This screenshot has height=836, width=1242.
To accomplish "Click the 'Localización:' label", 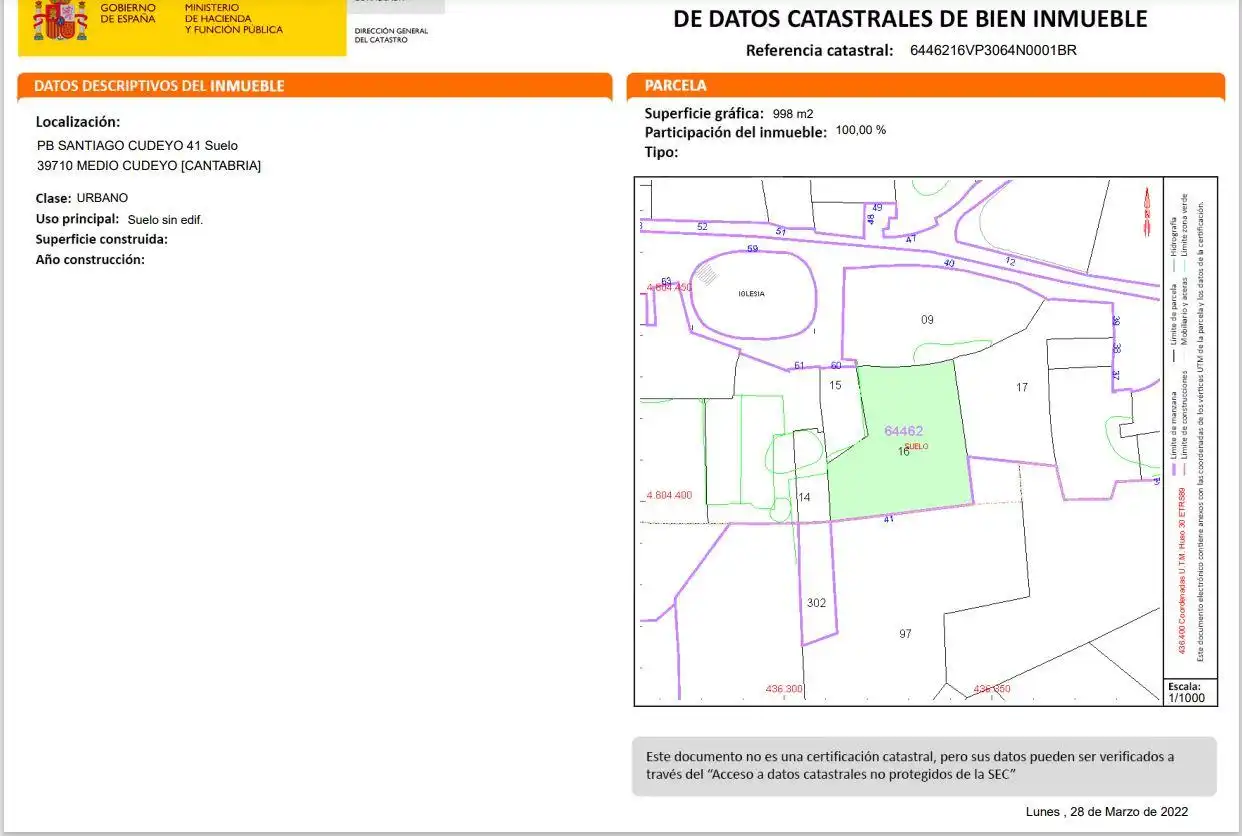I will point(78,122).
